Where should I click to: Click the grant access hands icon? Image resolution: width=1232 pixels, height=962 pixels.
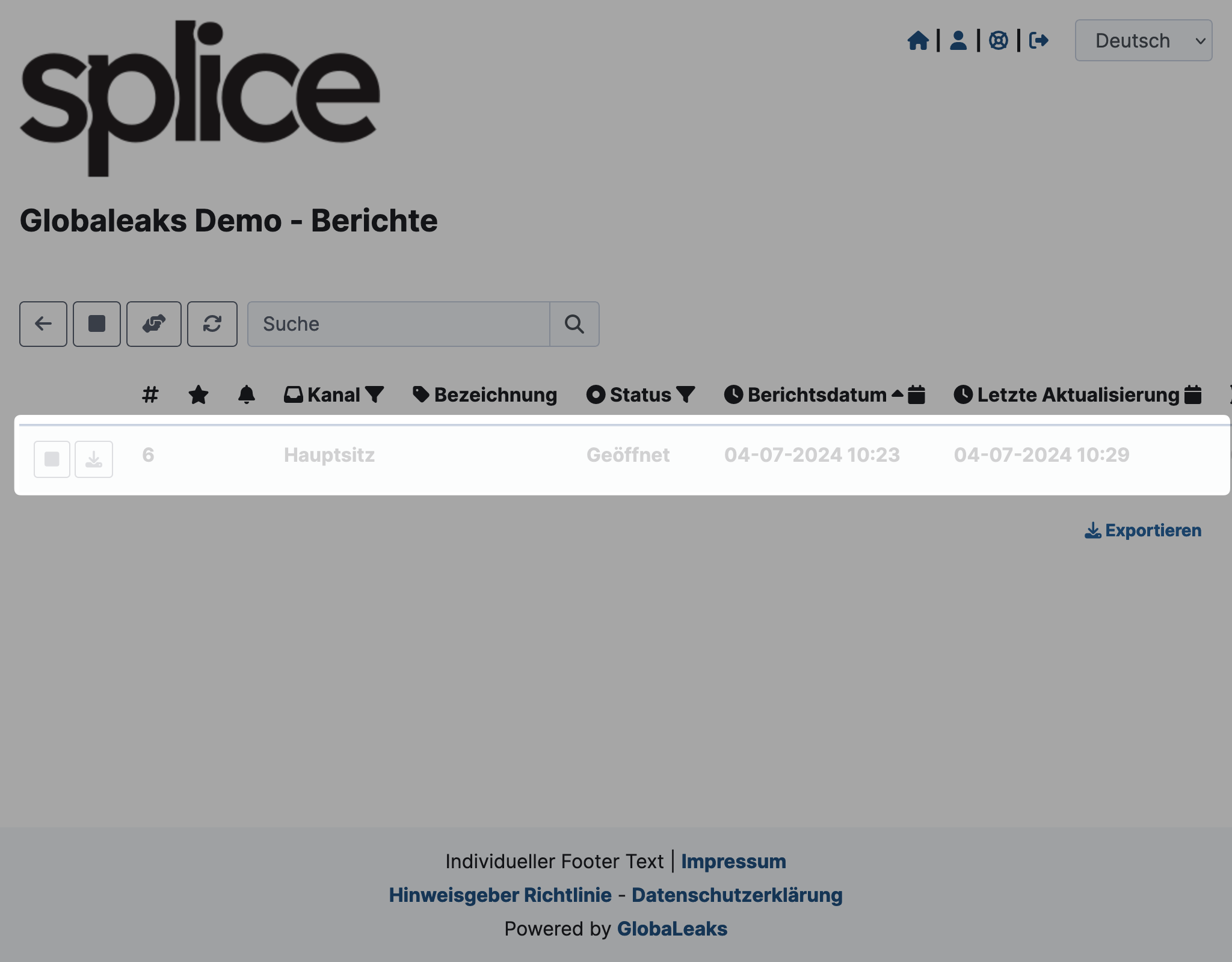coord(154,324)
